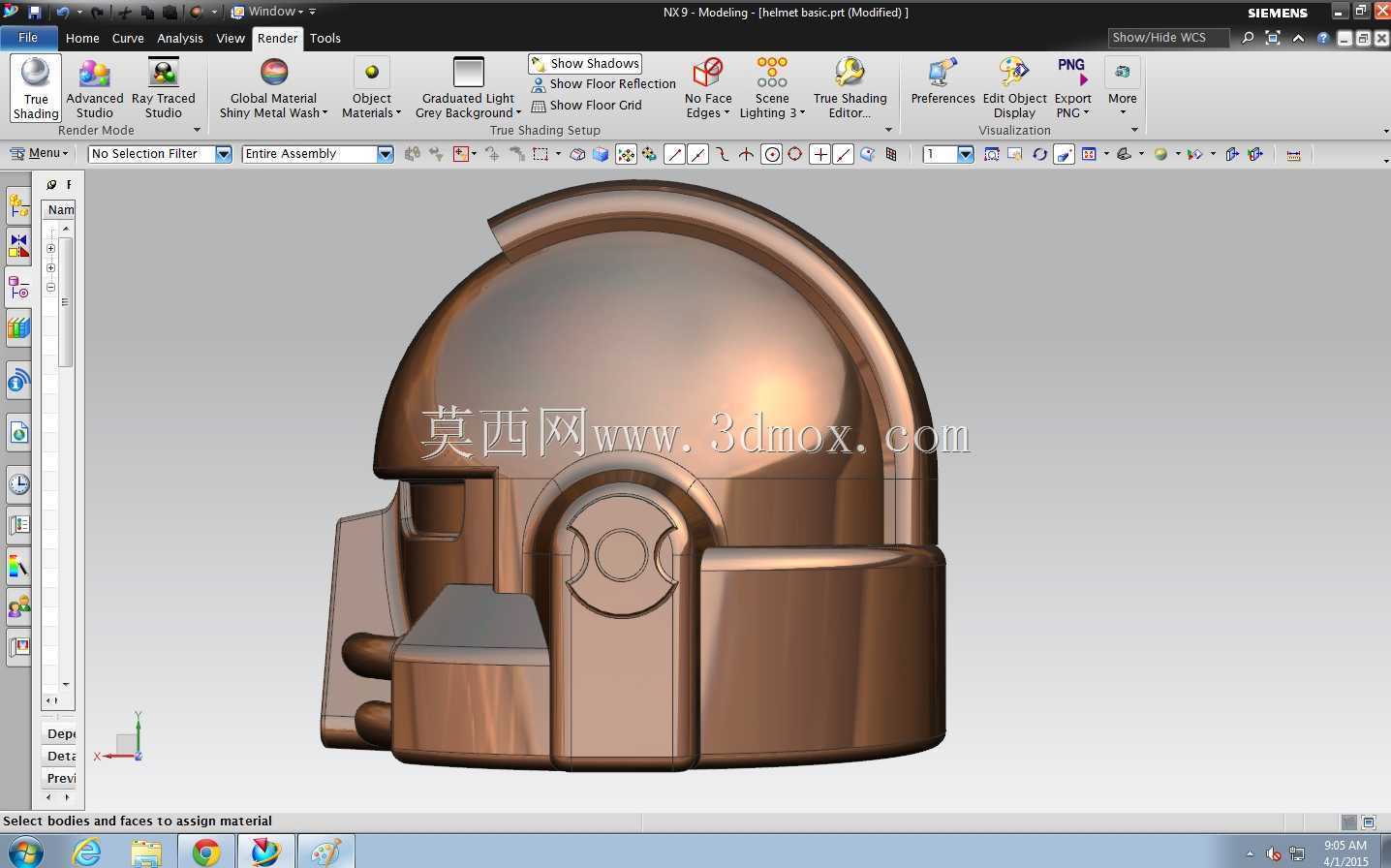Open No Face Edges dropdown
This screenshot has width=1391, height=868.
(708, 88)
